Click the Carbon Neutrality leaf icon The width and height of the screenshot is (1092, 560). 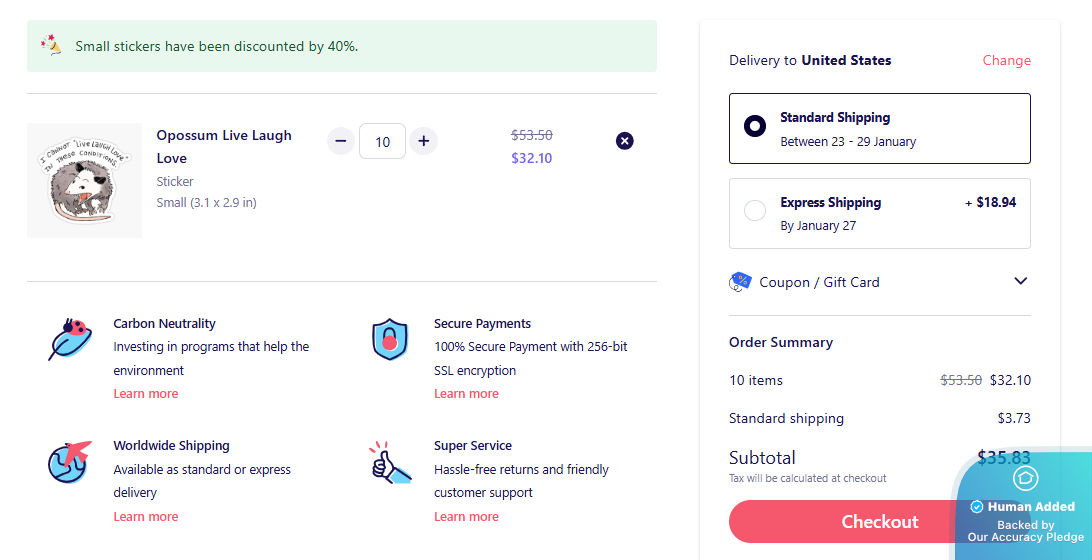(x=70, y=339)
